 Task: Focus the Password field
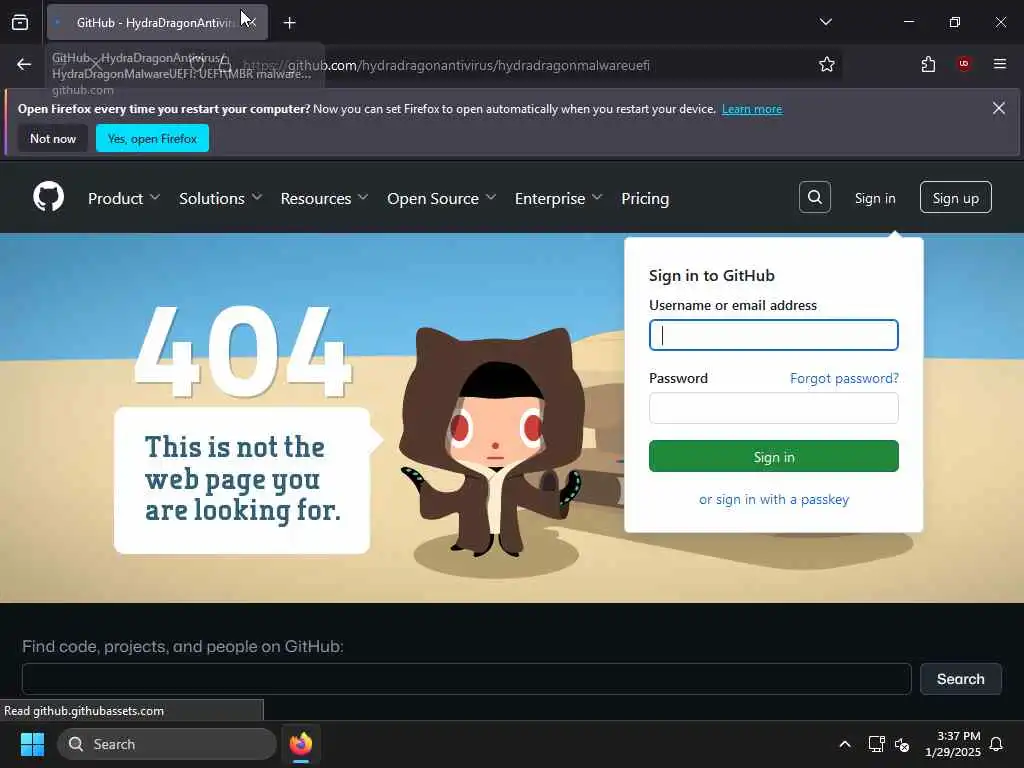773,408
